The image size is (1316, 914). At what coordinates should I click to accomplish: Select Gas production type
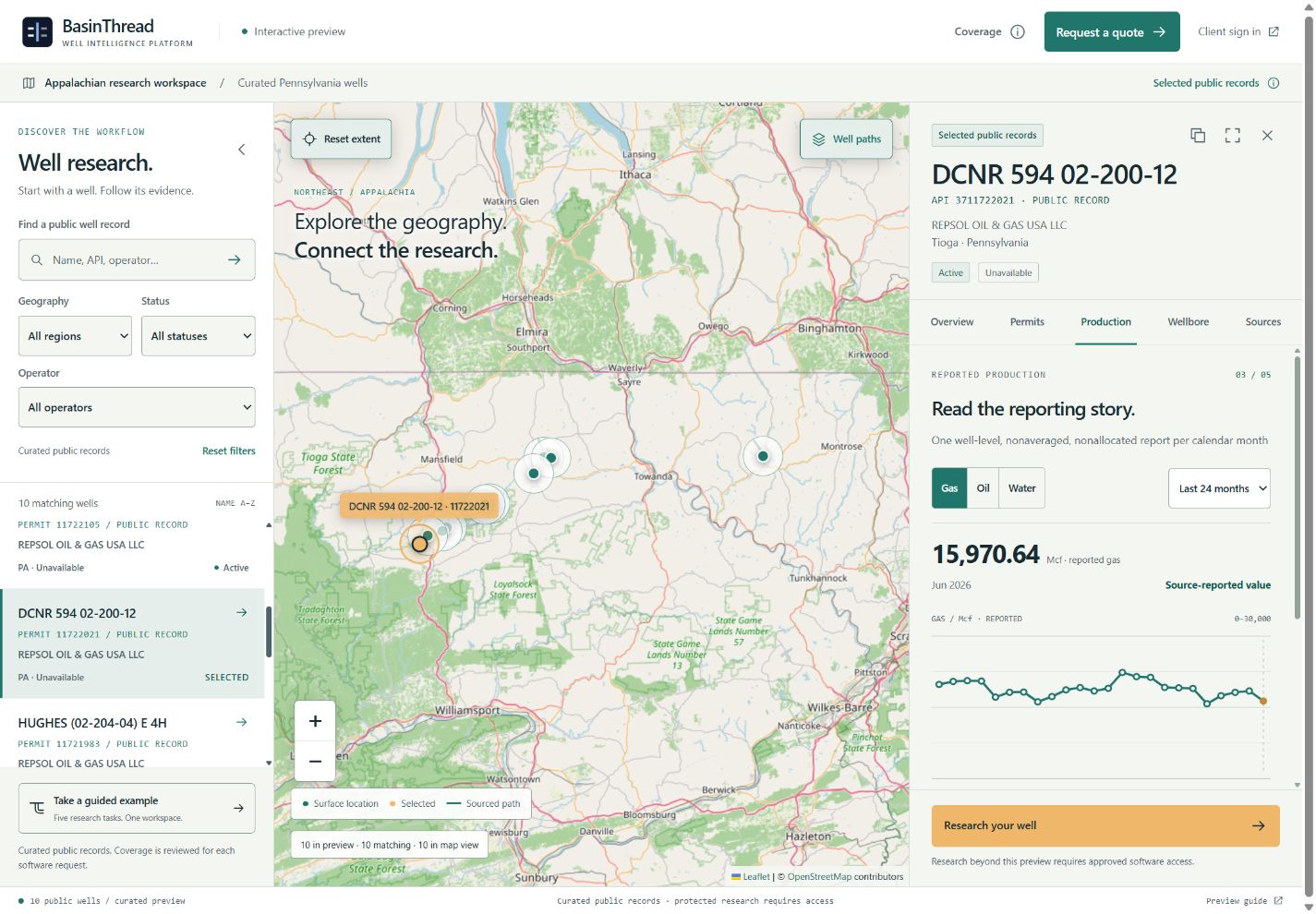[x=949, y=488]
